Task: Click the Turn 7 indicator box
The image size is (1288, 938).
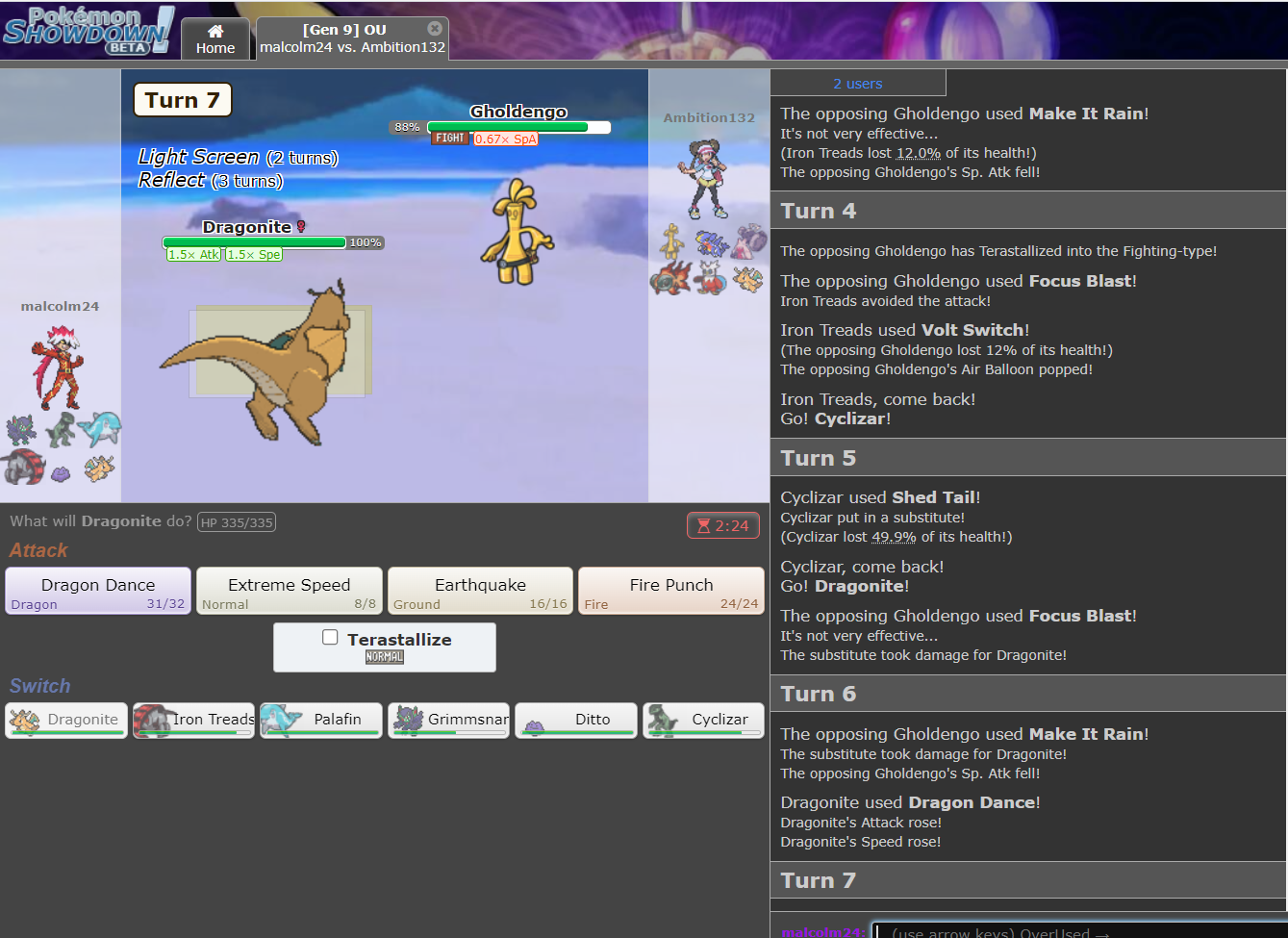Action: (182, 100)
